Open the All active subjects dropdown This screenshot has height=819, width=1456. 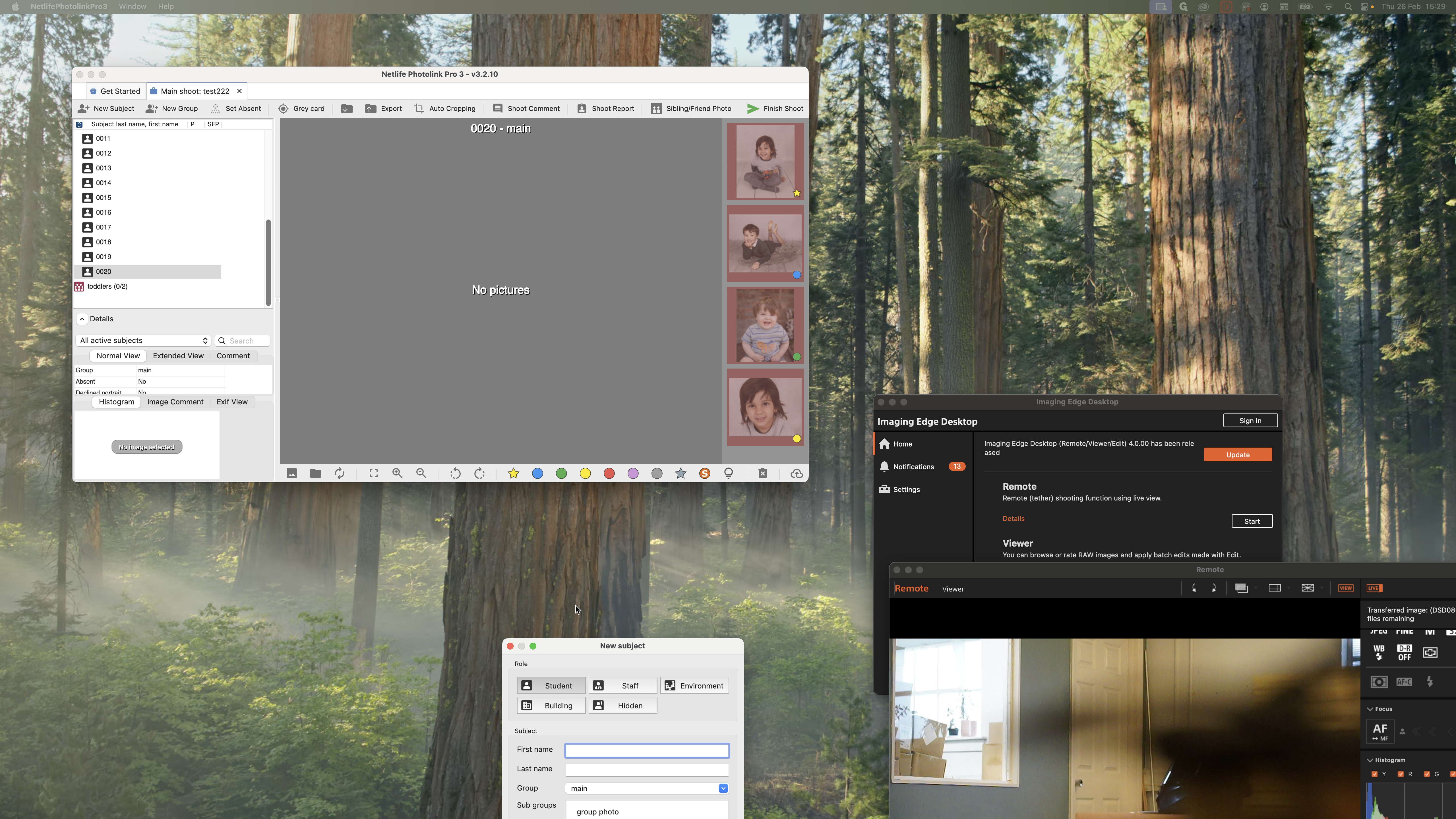point(143,340)
